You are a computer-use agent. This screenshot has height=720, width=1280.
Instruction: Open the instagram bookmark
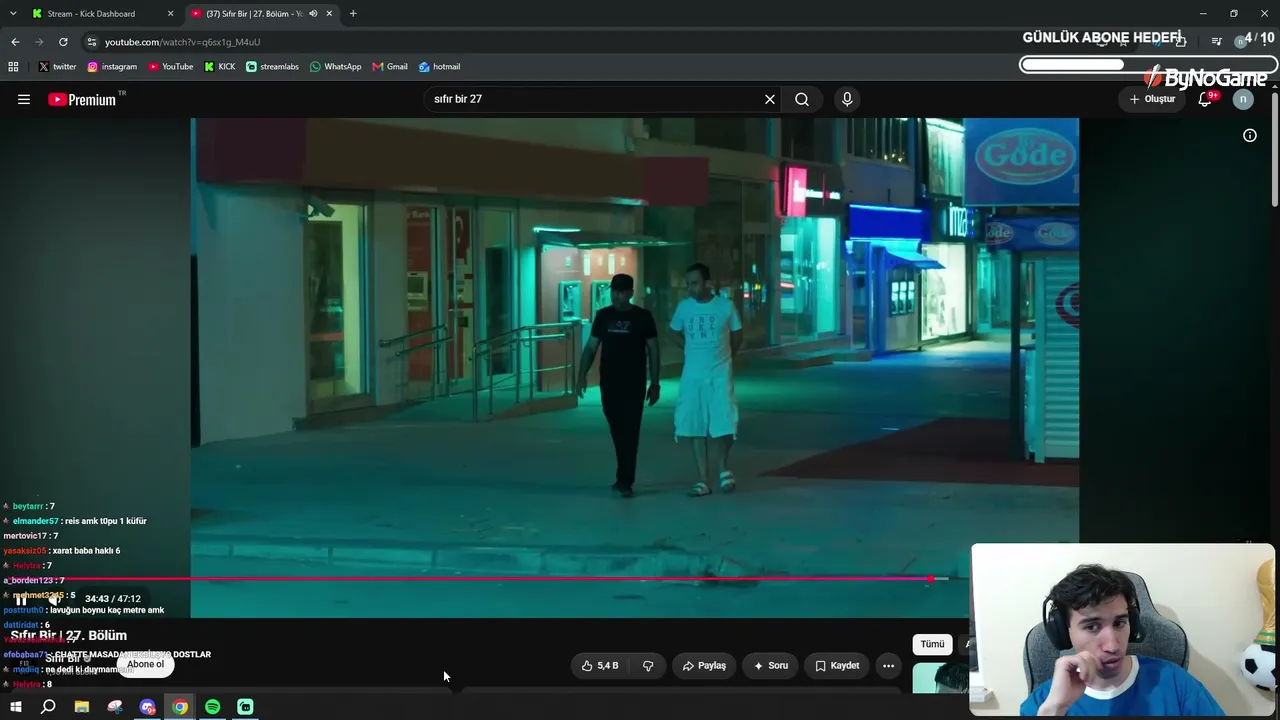click(x=112, y=67)
